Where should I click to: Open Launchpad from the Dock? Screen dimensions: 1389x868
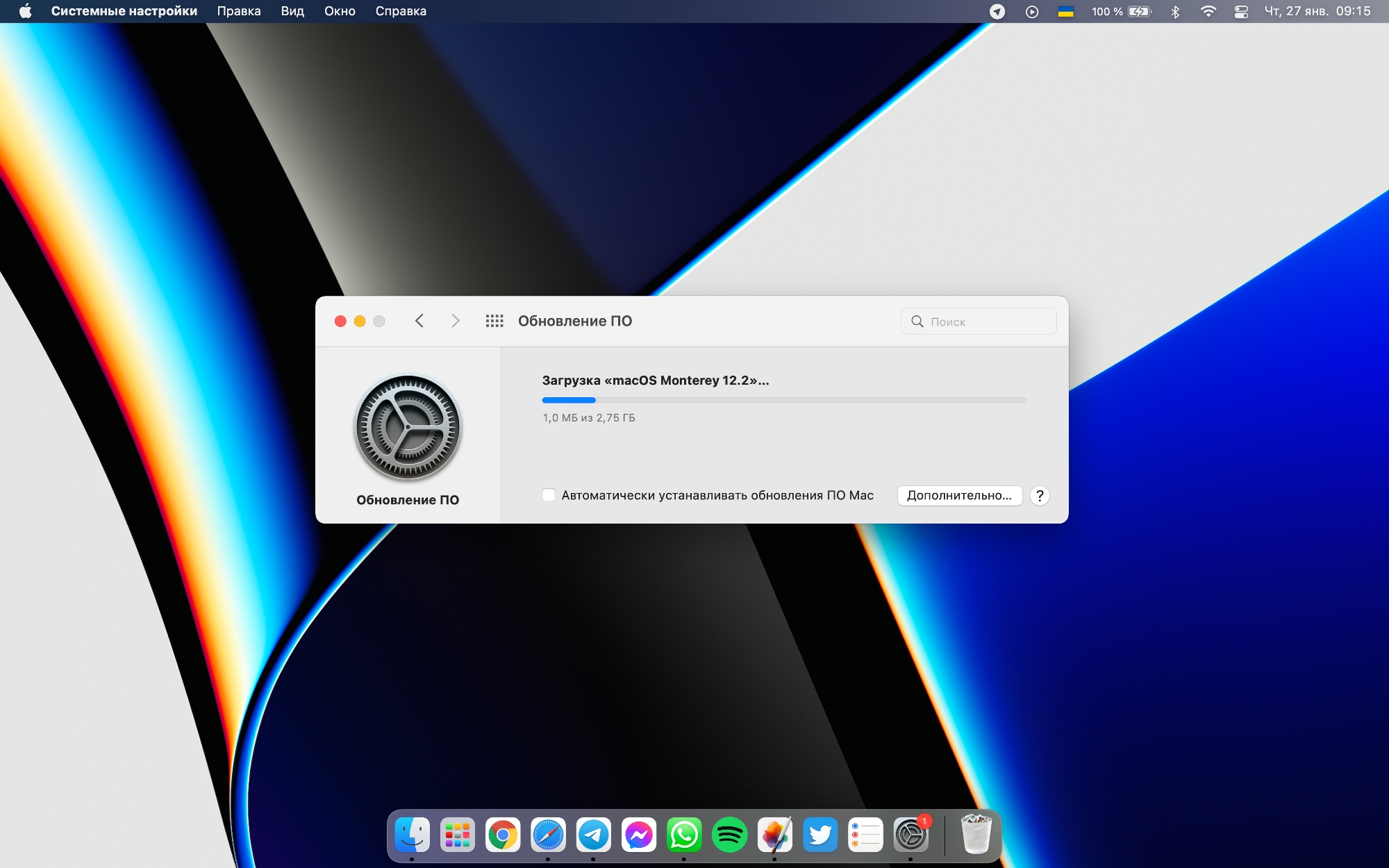pos(458,835)
